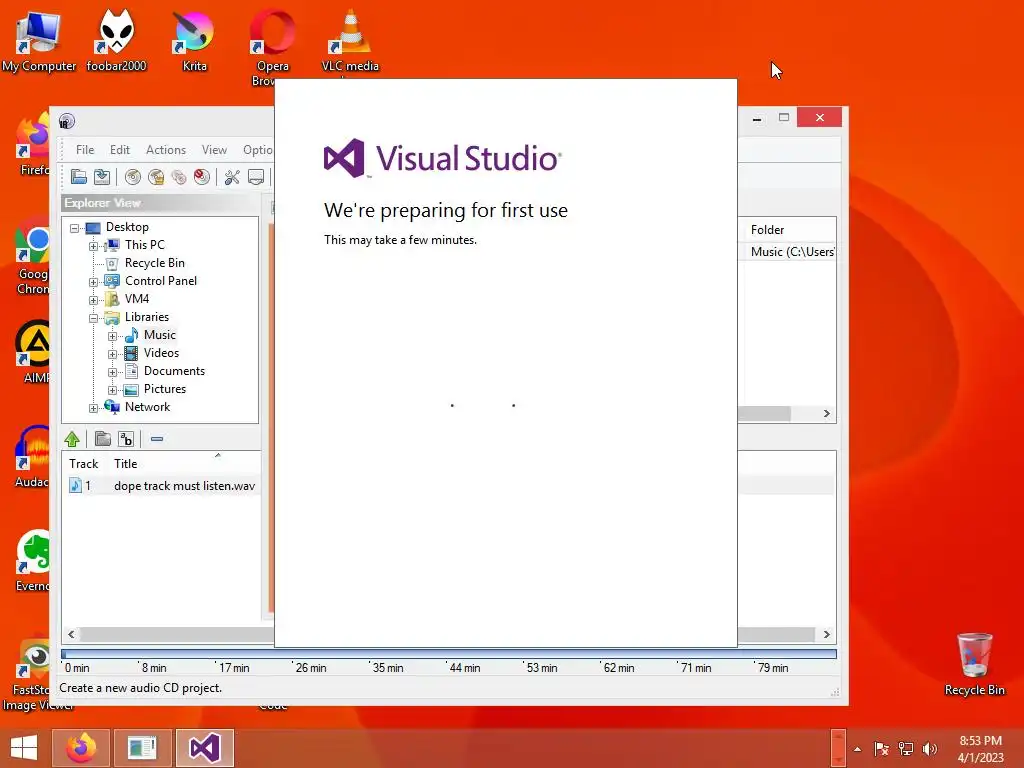Viewport: 1024px width, 768px height.
Task: Open the Recycle Bin desktop icon
Action: 975,664
